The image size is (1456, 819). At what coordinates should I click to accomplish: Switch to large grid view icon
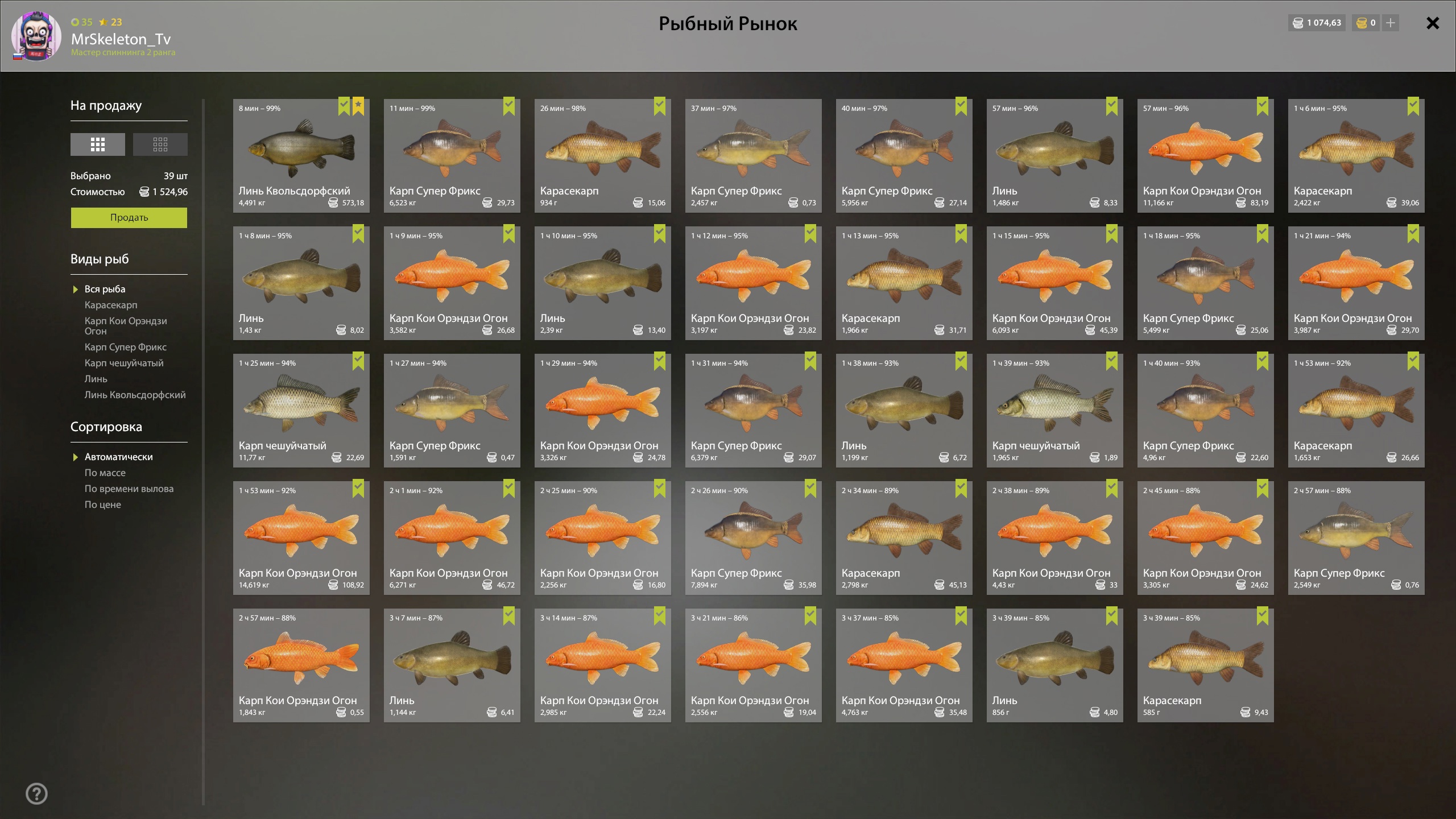click(x=97, y=144)
